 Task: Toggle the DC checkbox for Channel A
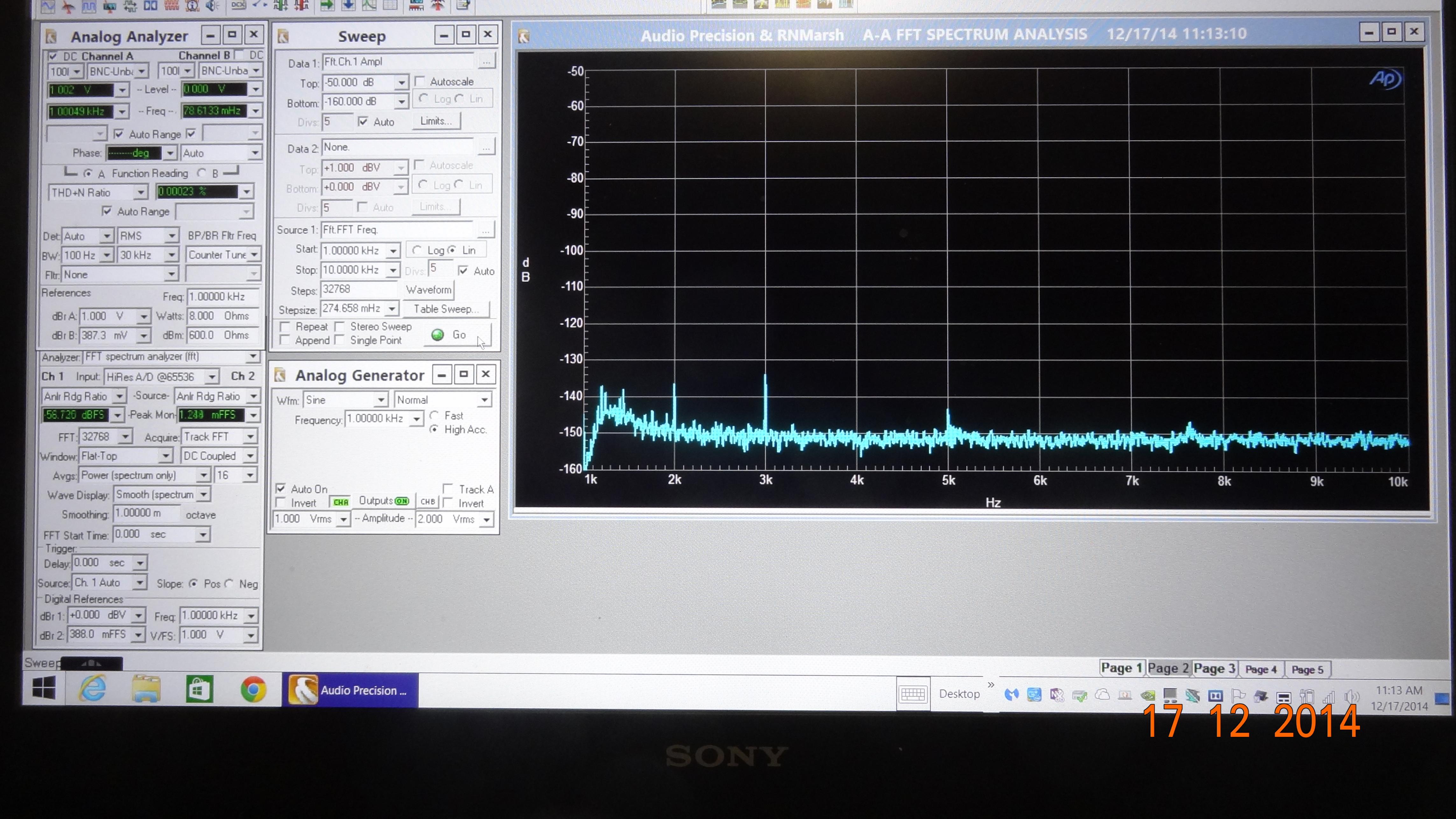click(x=53, y=56)
